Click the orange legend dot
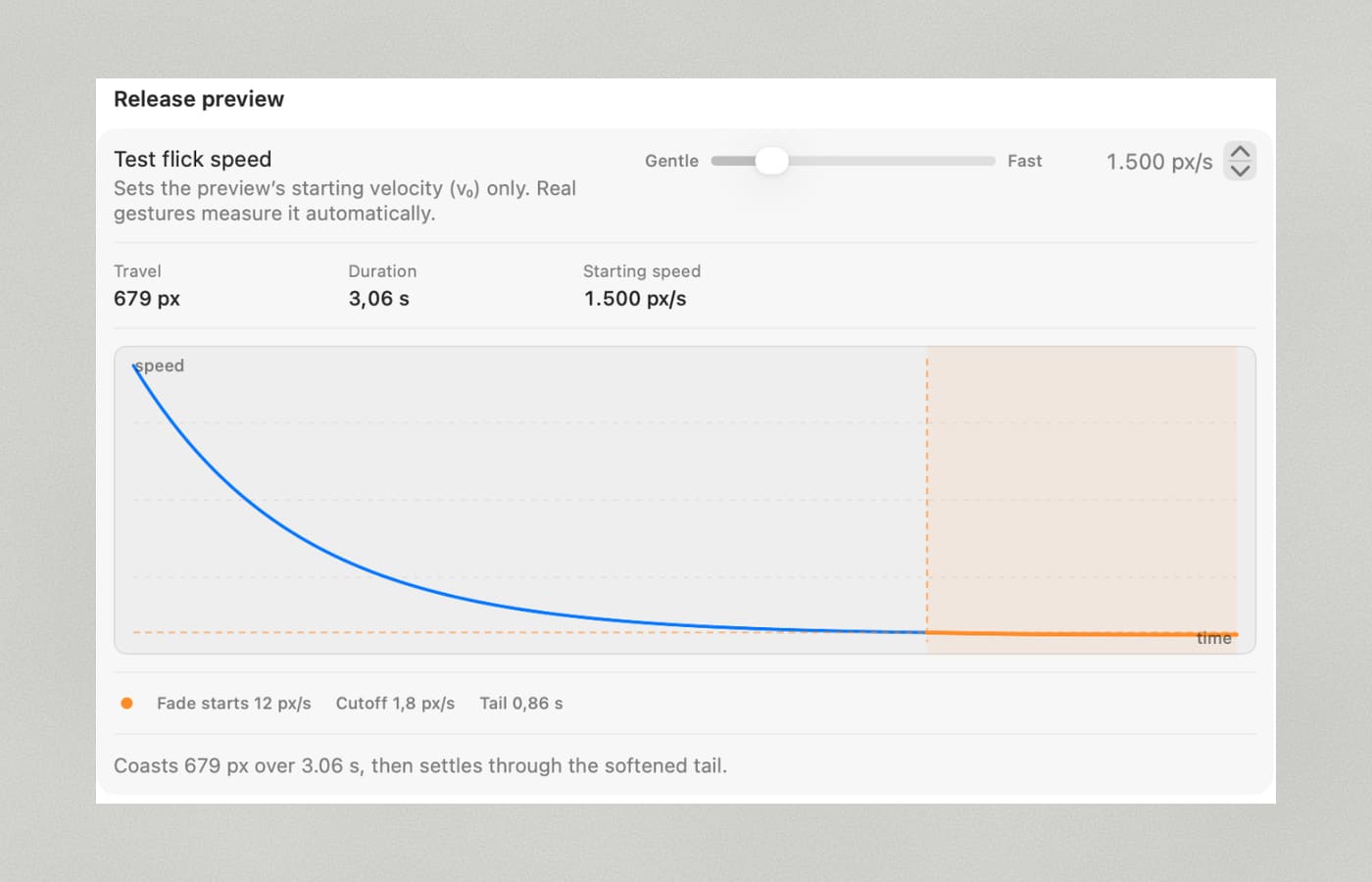This screenshot has height=882, width=1372. pos(126,703)
